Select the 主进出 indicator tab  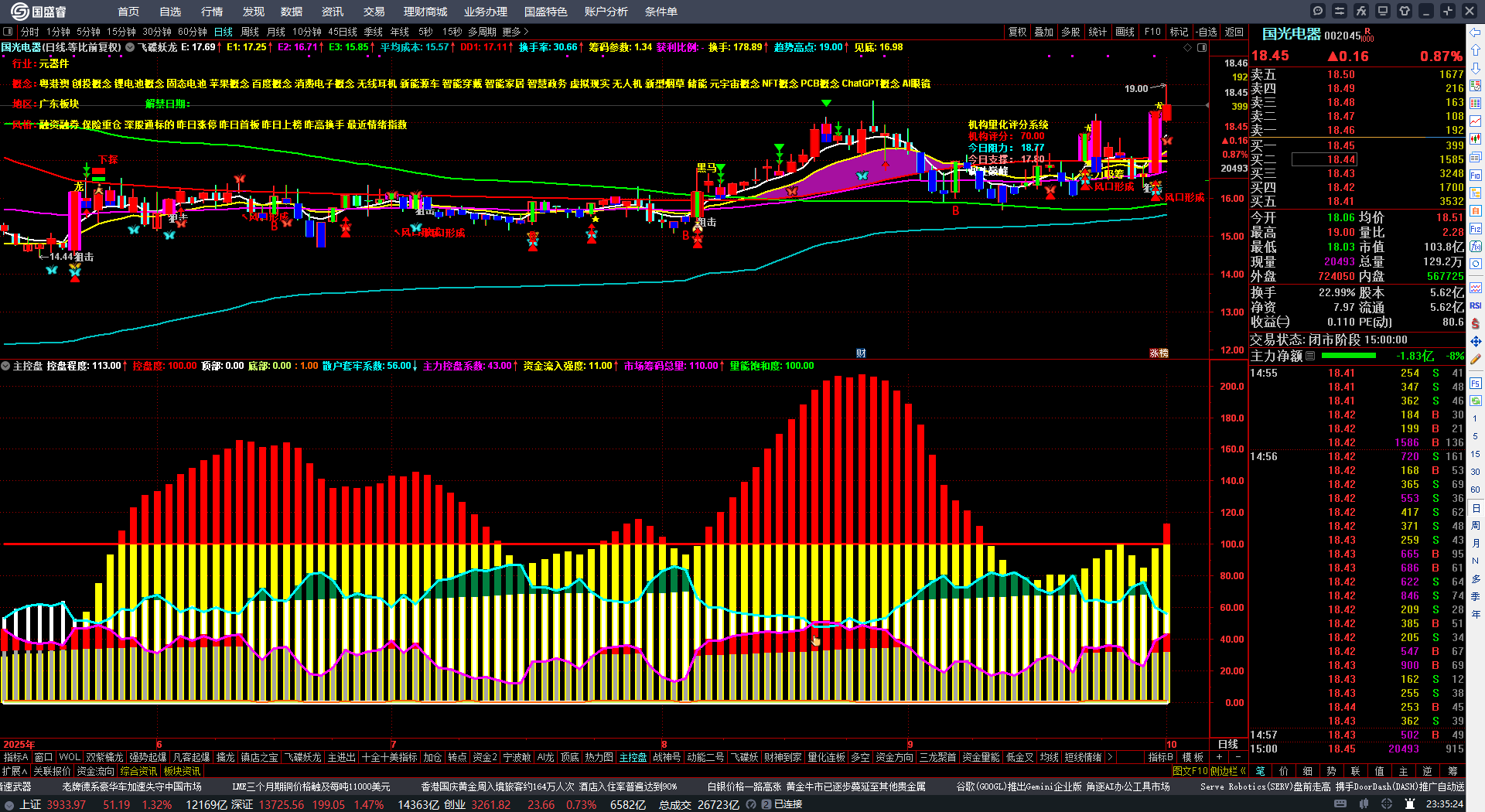(342, 757)
